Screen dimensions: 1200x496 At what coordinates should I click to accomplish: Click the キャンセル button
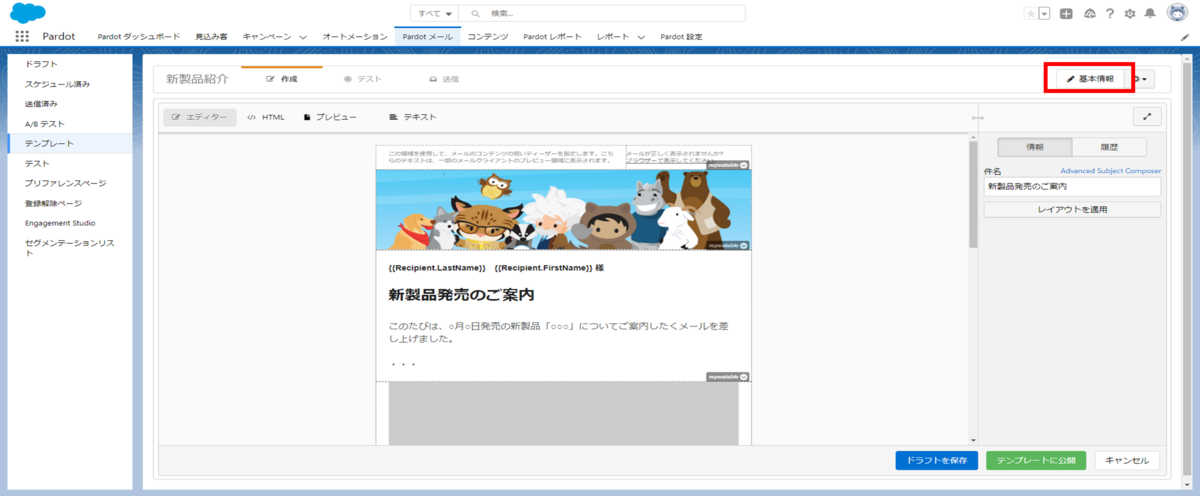pyautogui.click(x=1127, y=461)
